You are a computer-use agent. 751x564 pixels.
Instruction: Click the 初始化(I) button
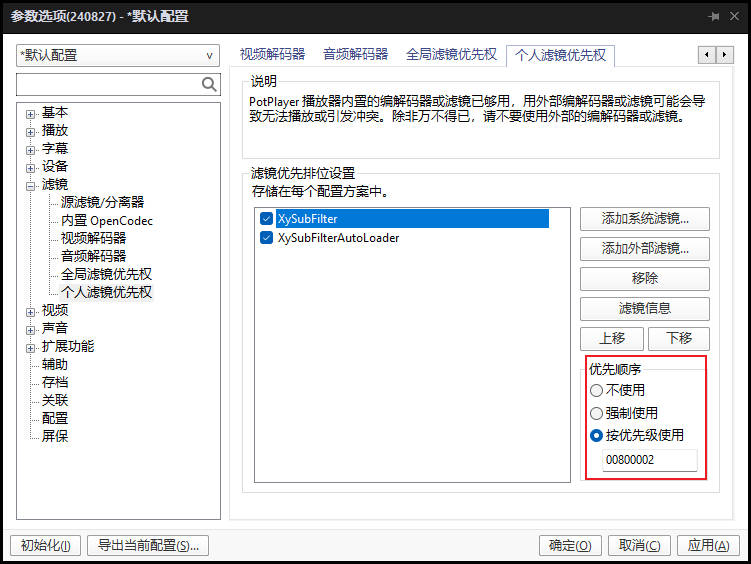pos(46,545)
